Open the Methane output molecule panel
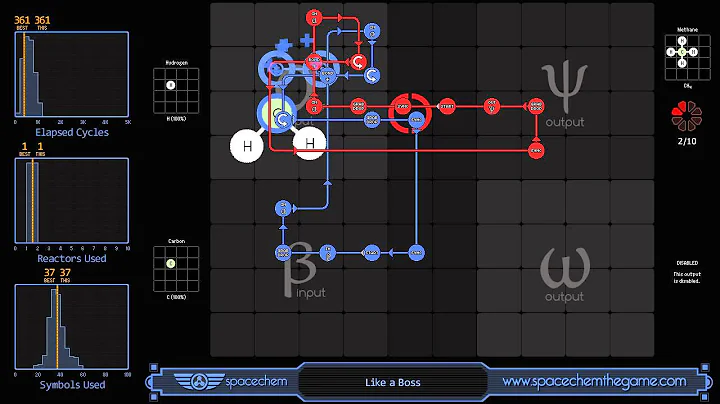Viewport: 720px width, 404px height. point(687,57)
